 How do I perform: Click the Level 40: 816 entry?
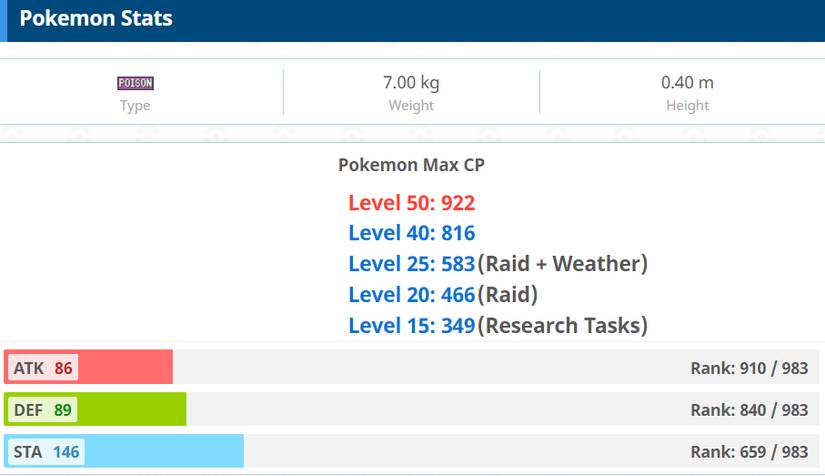(x=411, y=233)
